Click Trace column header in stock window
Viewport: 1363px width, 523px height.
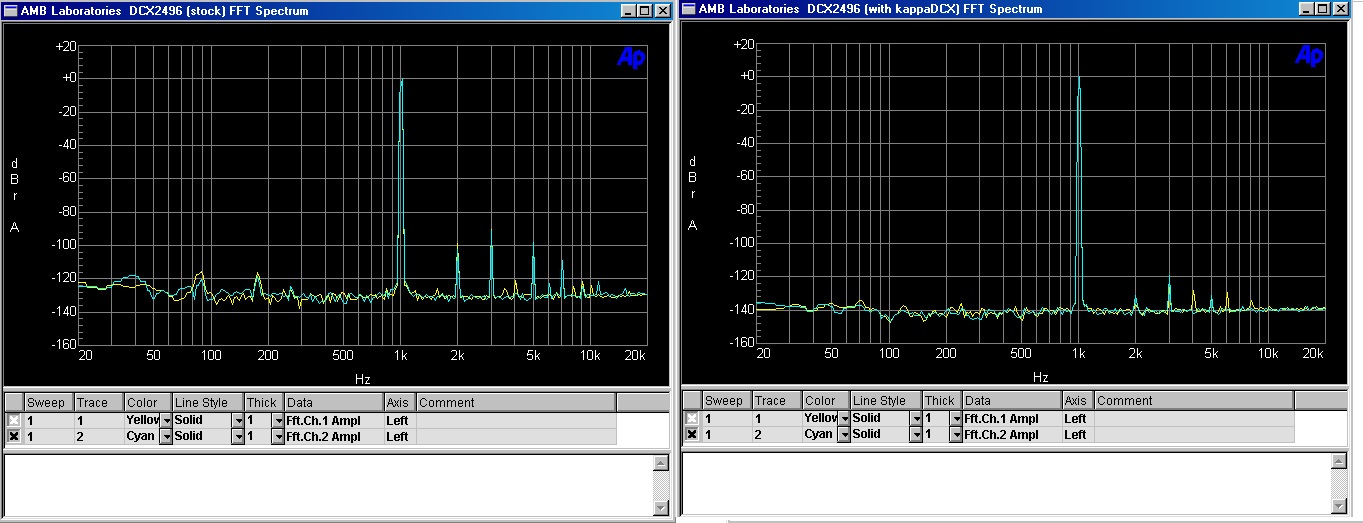(98, 403)
